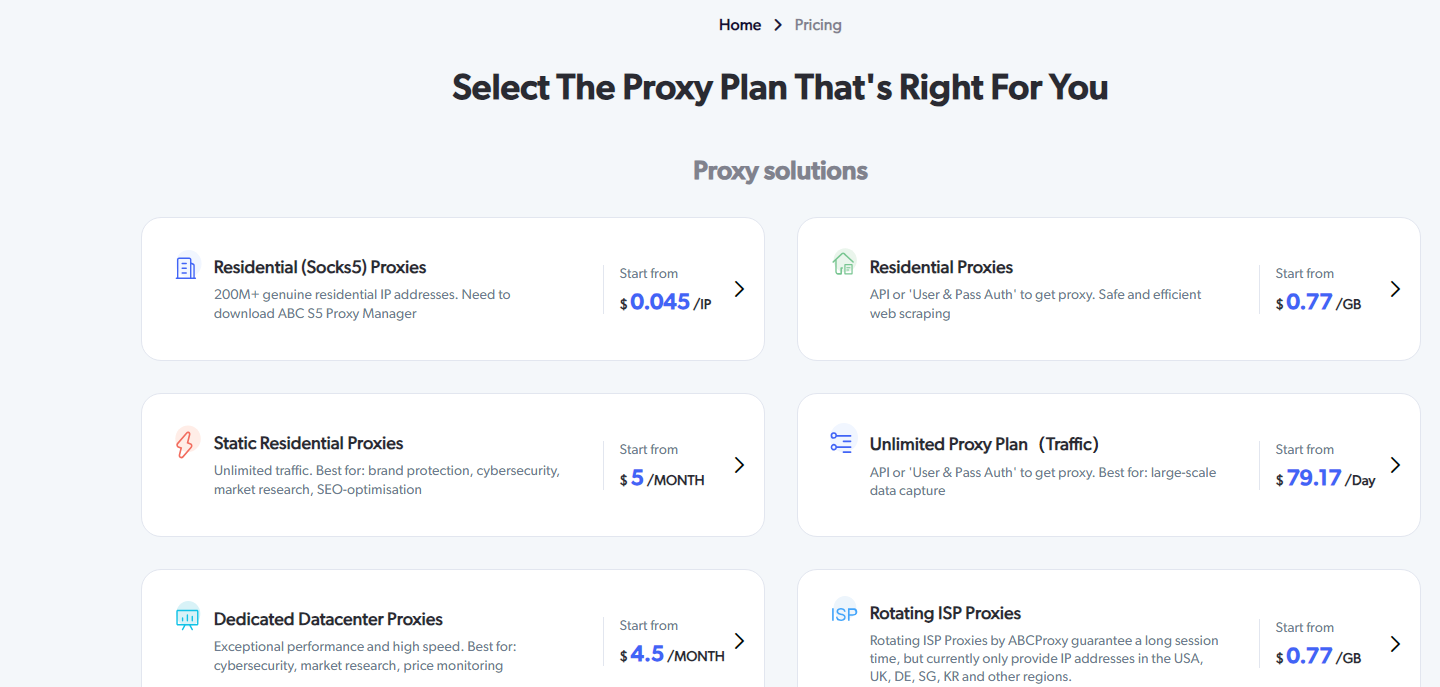
Task: Click the Residential (Socks5) Proxies building icon
Action: (x=186, y=267)
